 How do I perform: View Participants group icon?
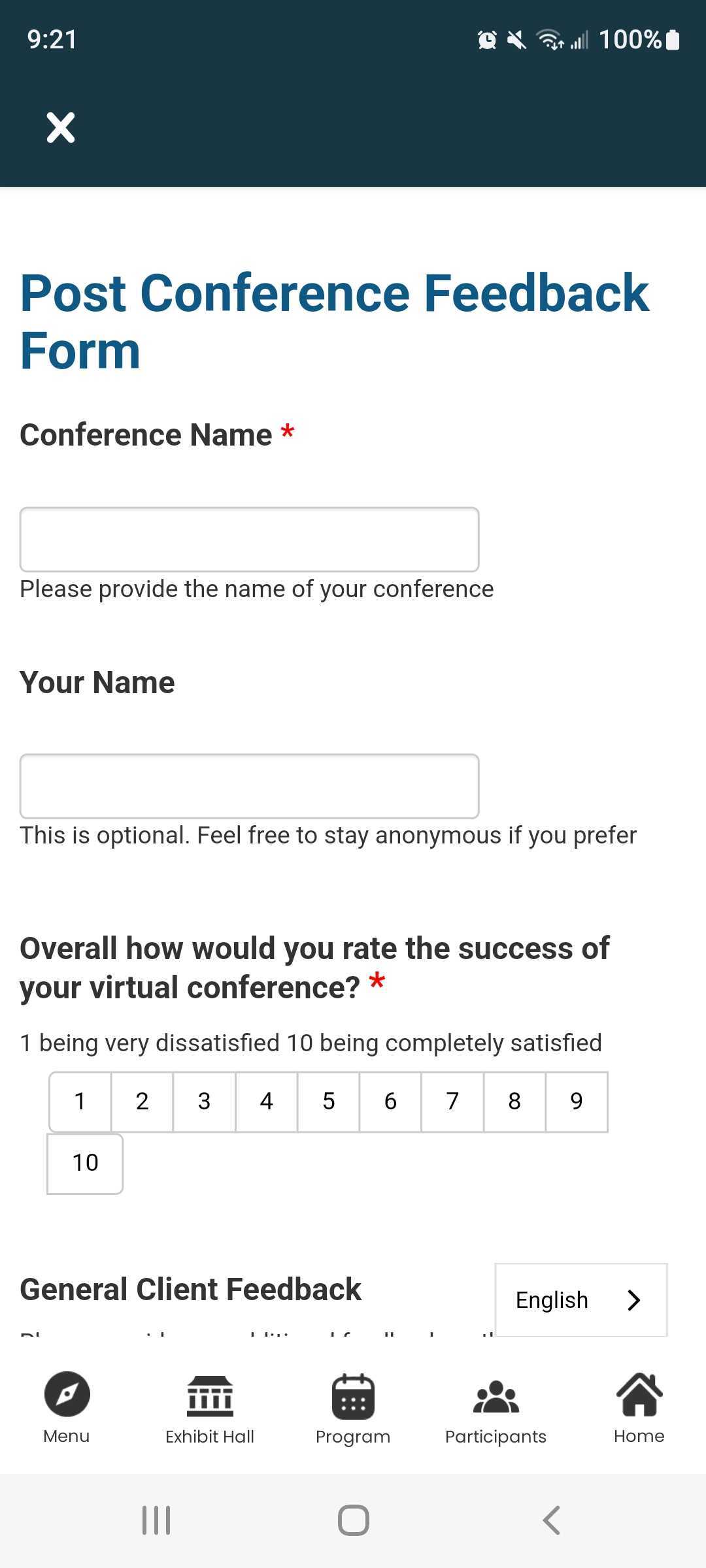496,1397
